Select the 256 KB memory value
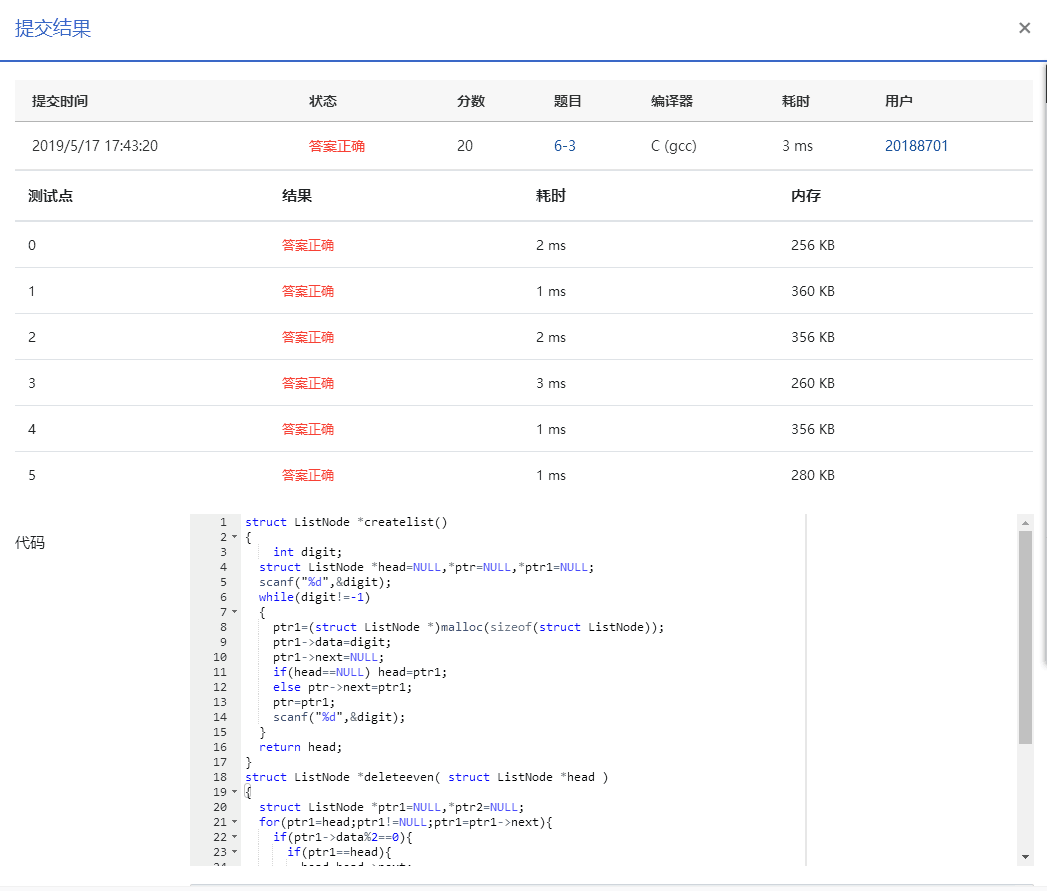1047x891 pixels. coord(813,245)
